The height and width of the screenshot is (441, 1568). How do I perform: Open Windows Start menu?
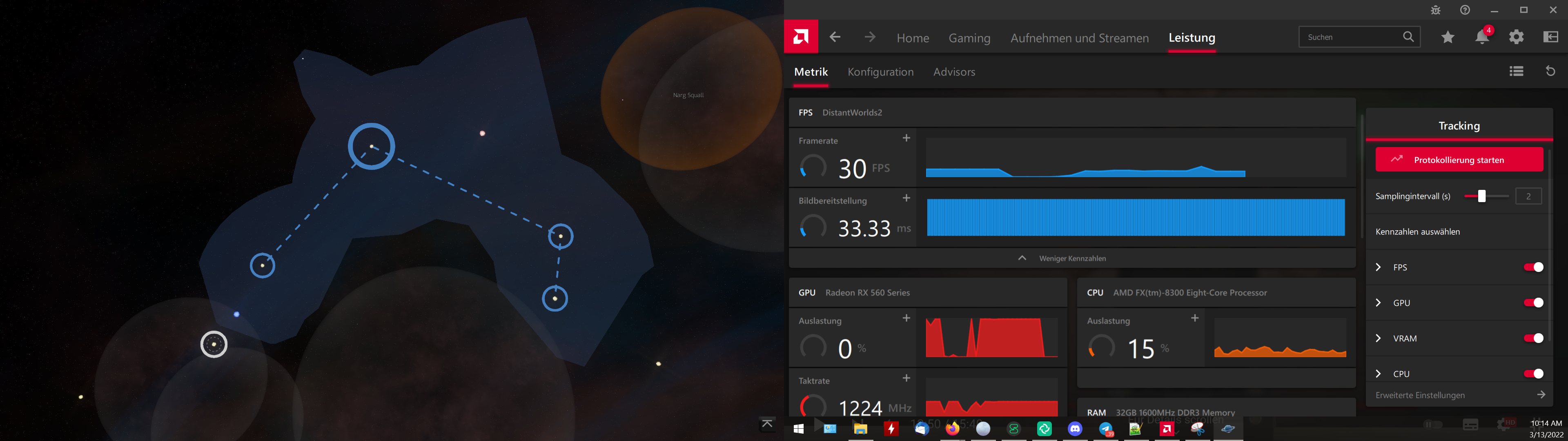[x=799, y=429]
